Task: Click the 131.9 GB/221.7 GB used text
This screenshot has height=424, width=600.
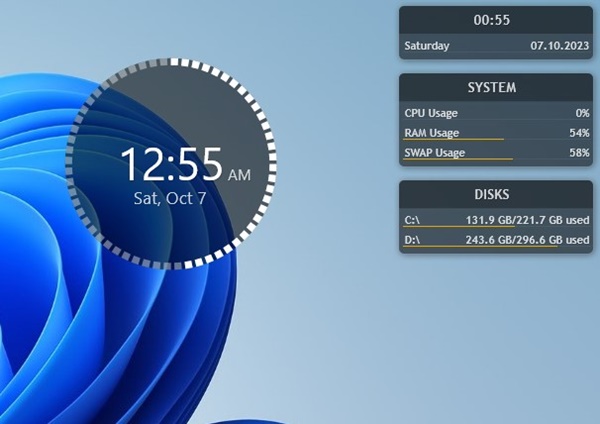Action: click(527, 220)
